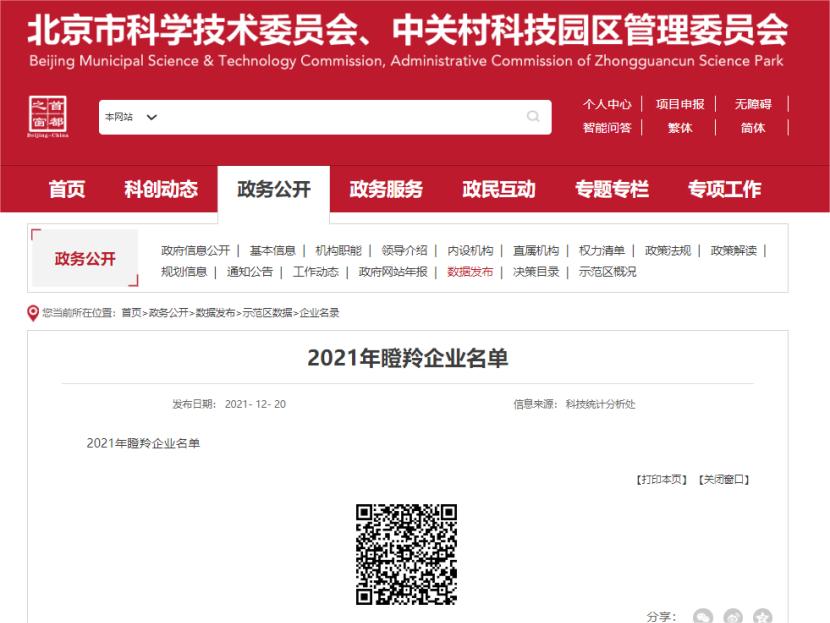Open 内设机构 submenu link
Image resolution: width=830 pixels, height=623 pixels.
click(470, 250)
